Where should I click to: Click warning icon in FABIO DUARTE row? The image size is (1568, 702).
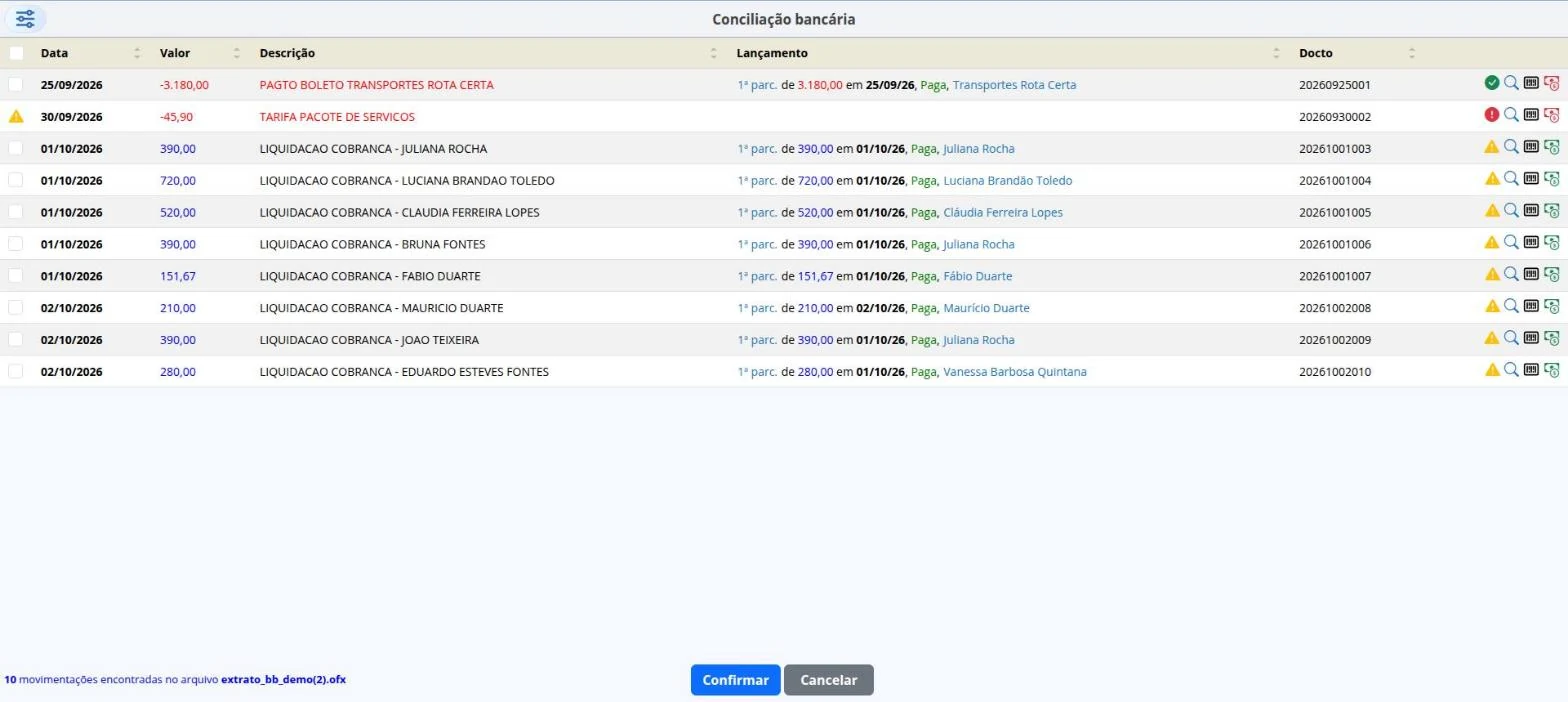(x=1492, y=275)
